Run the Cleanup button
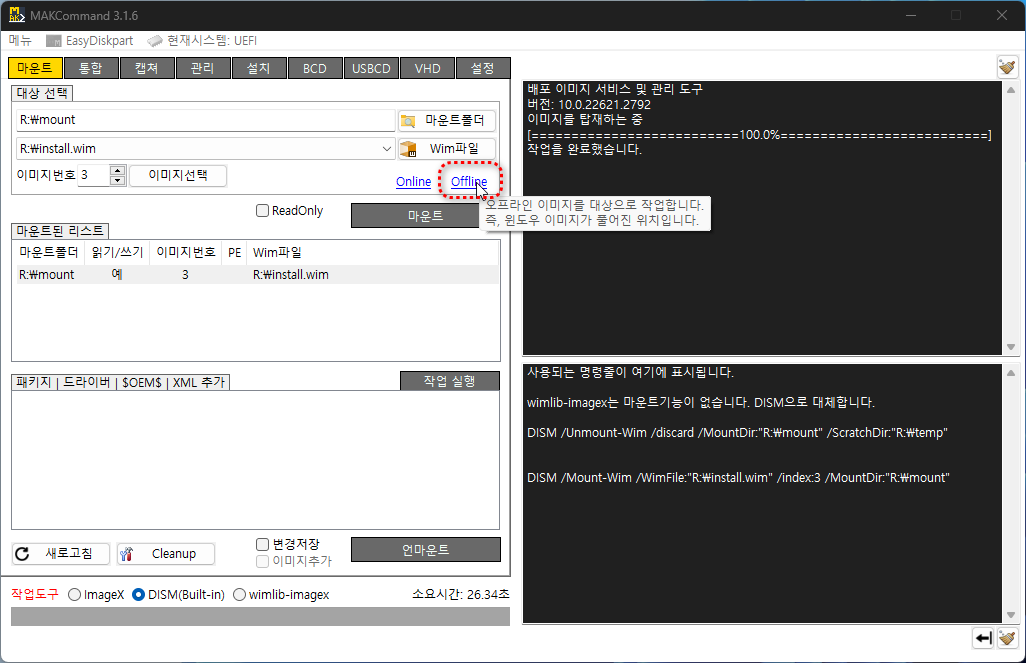 click(166, 554)
